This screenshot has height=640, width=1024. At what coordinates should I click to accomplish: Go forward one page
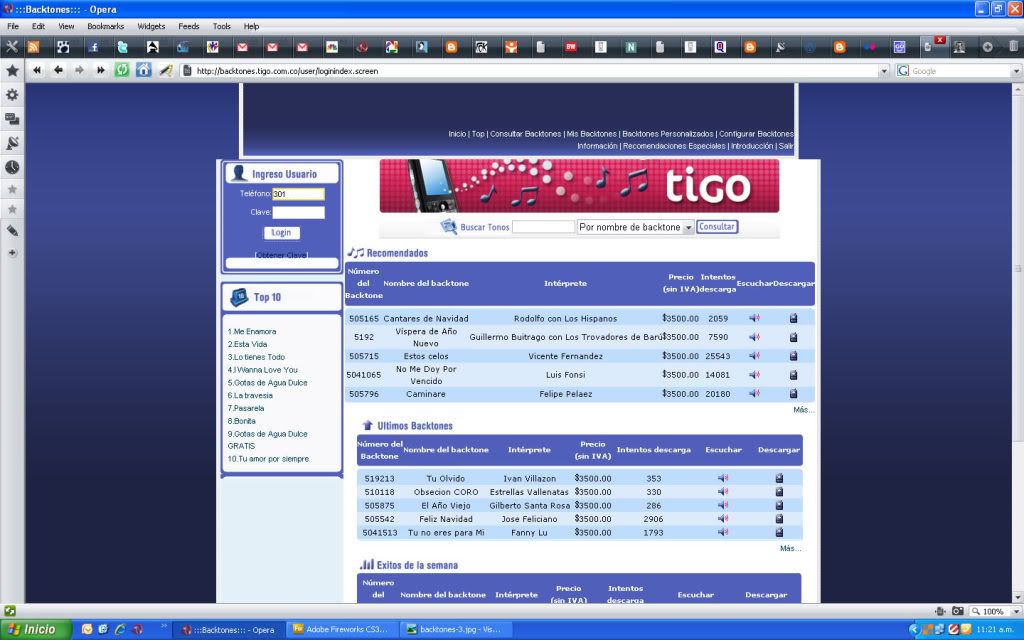[x=79, y=70]
